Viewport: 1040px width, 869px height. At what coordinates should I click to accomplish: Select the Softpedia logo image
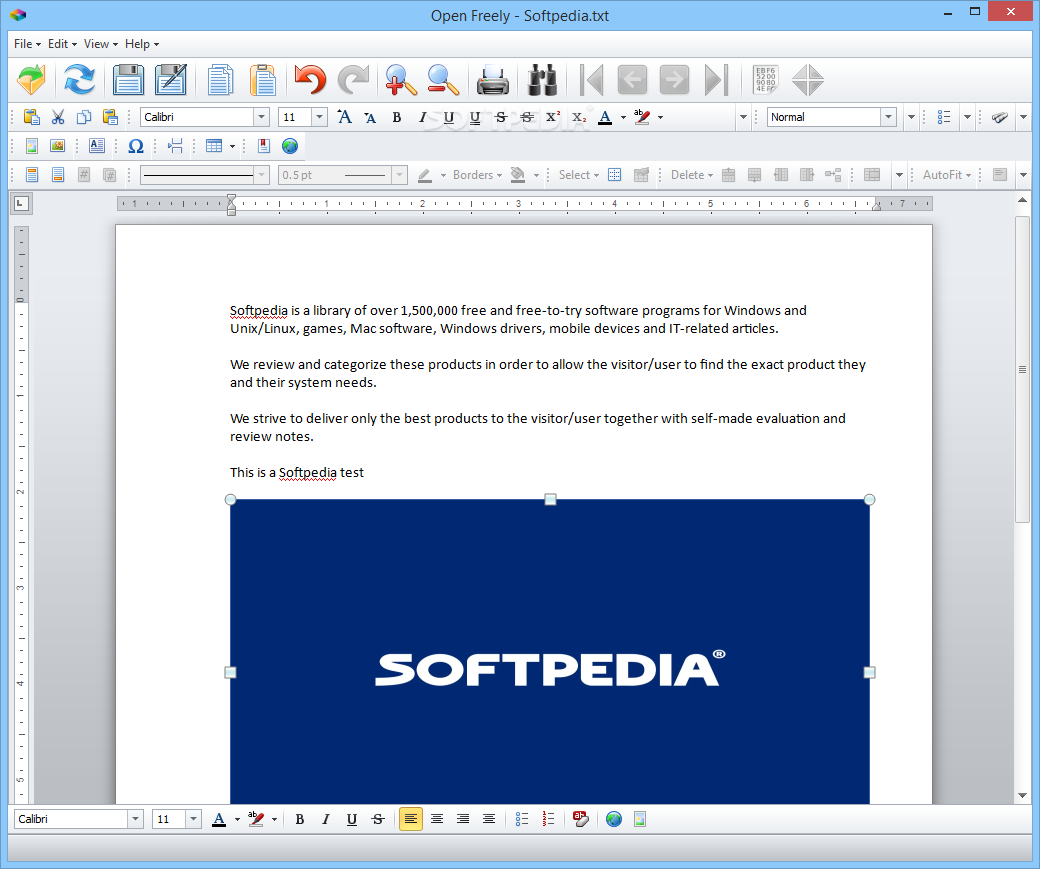[x=550, y=651]
